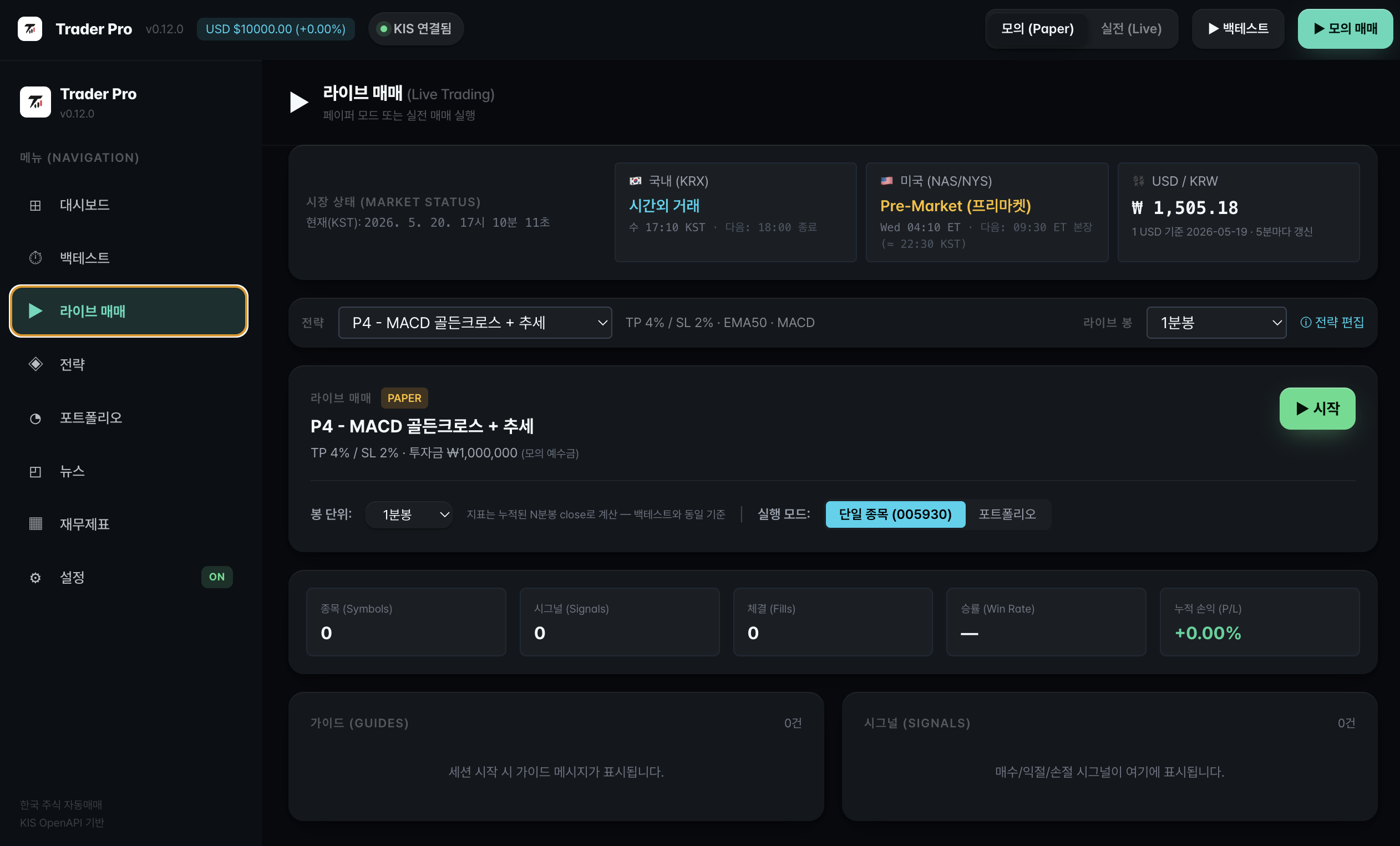The image size is (1400, 846).
Task: Click the green KIS connection status dot
Action: pos(383,29)
